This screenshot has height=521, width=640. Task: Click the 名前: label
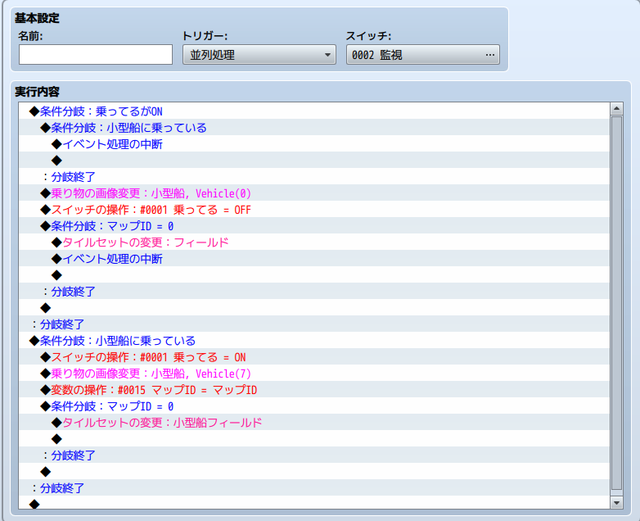(30, 36)
